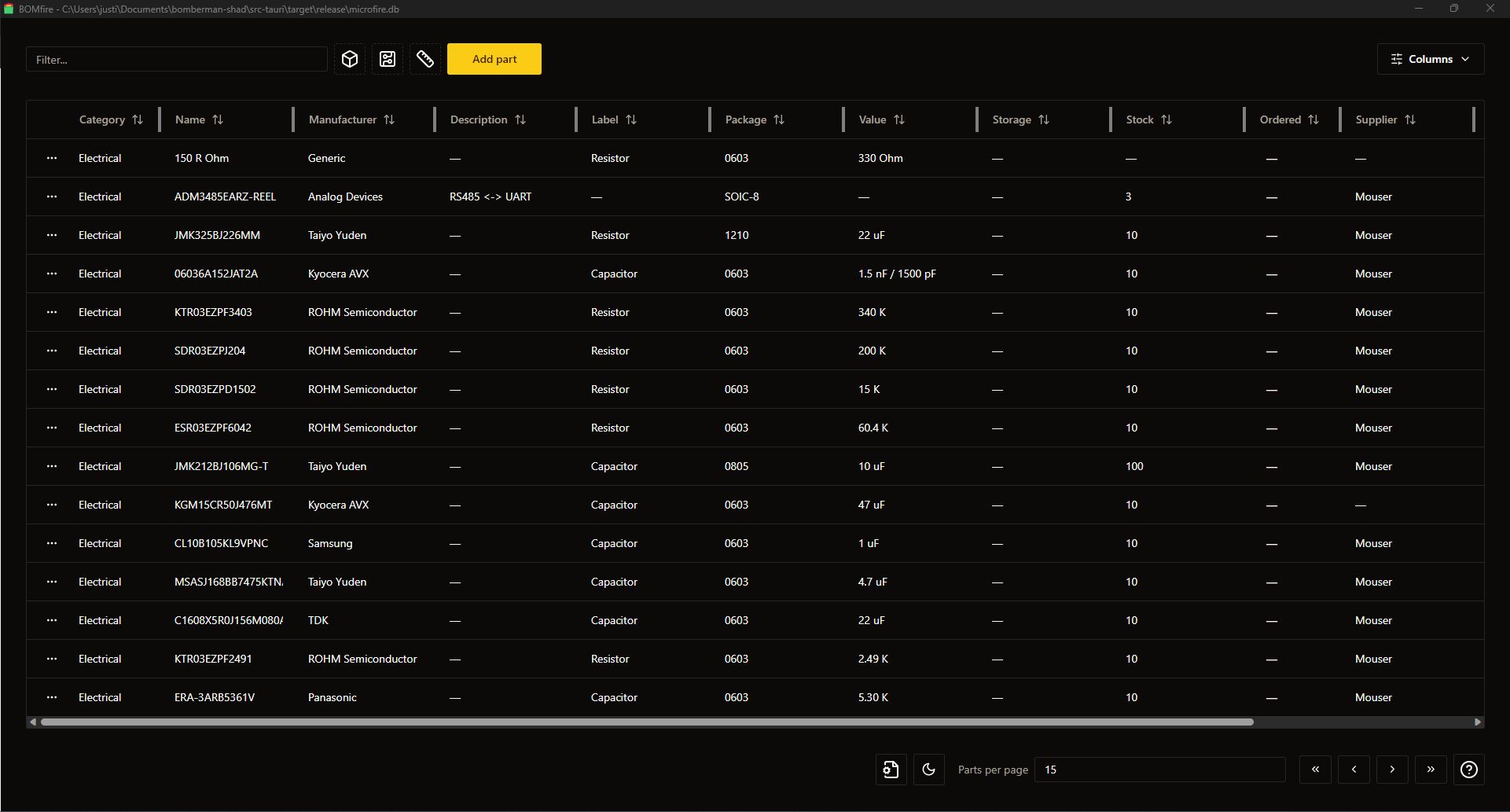The width and height of the screenshot is (1510, 812).
Task: Open the Columns dropdown
Action: 1430,59
